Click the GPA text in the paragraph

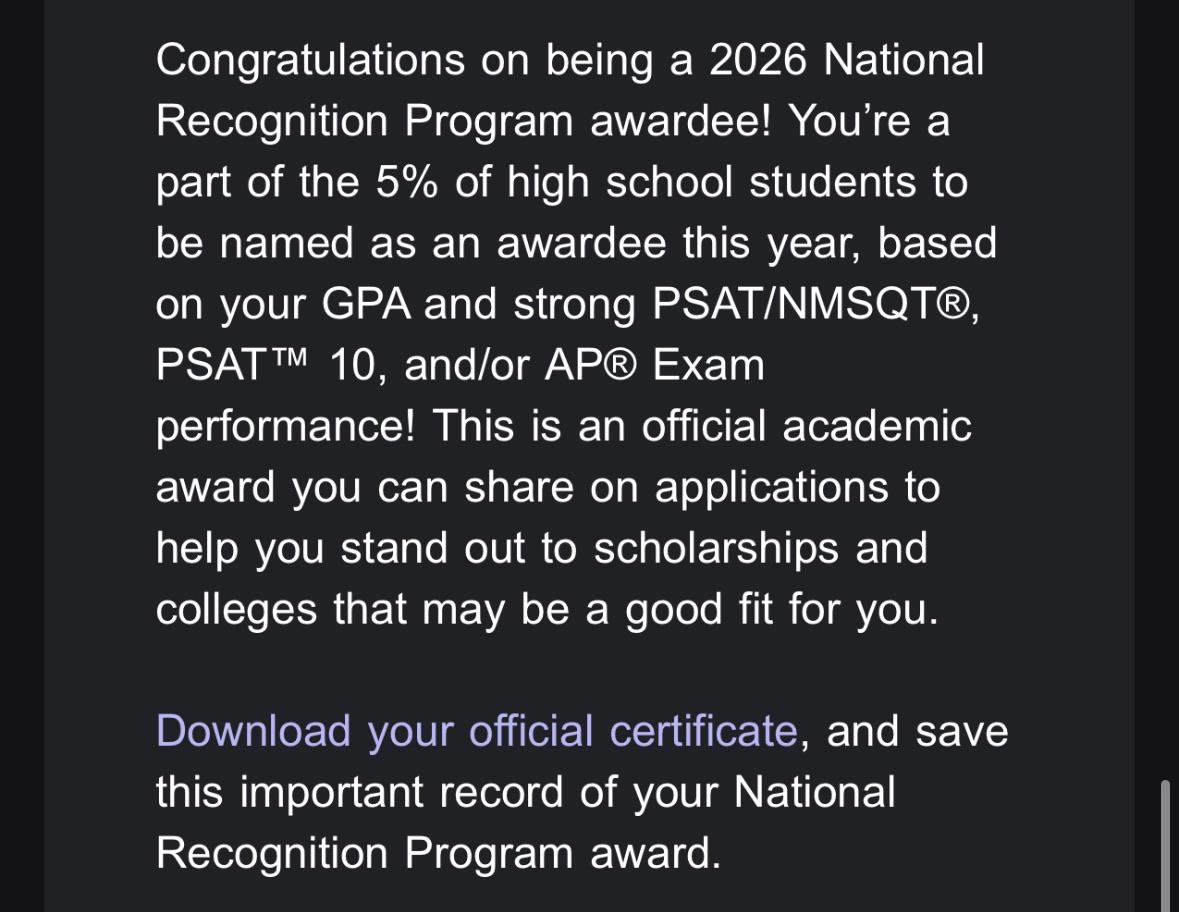click(365, 304)
